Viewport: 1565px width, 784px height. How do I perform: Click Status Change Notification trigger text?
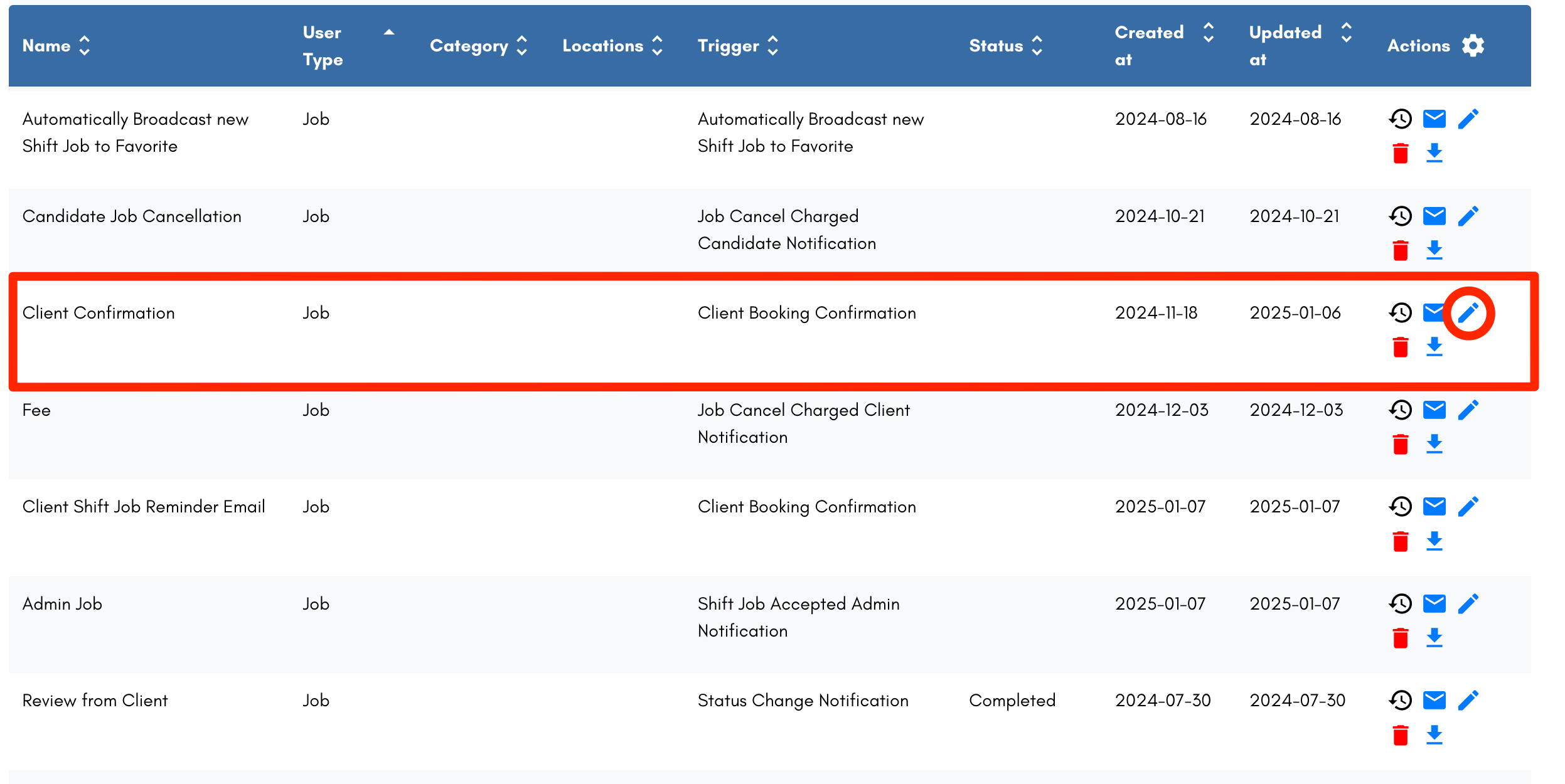[x=803, y=700]
